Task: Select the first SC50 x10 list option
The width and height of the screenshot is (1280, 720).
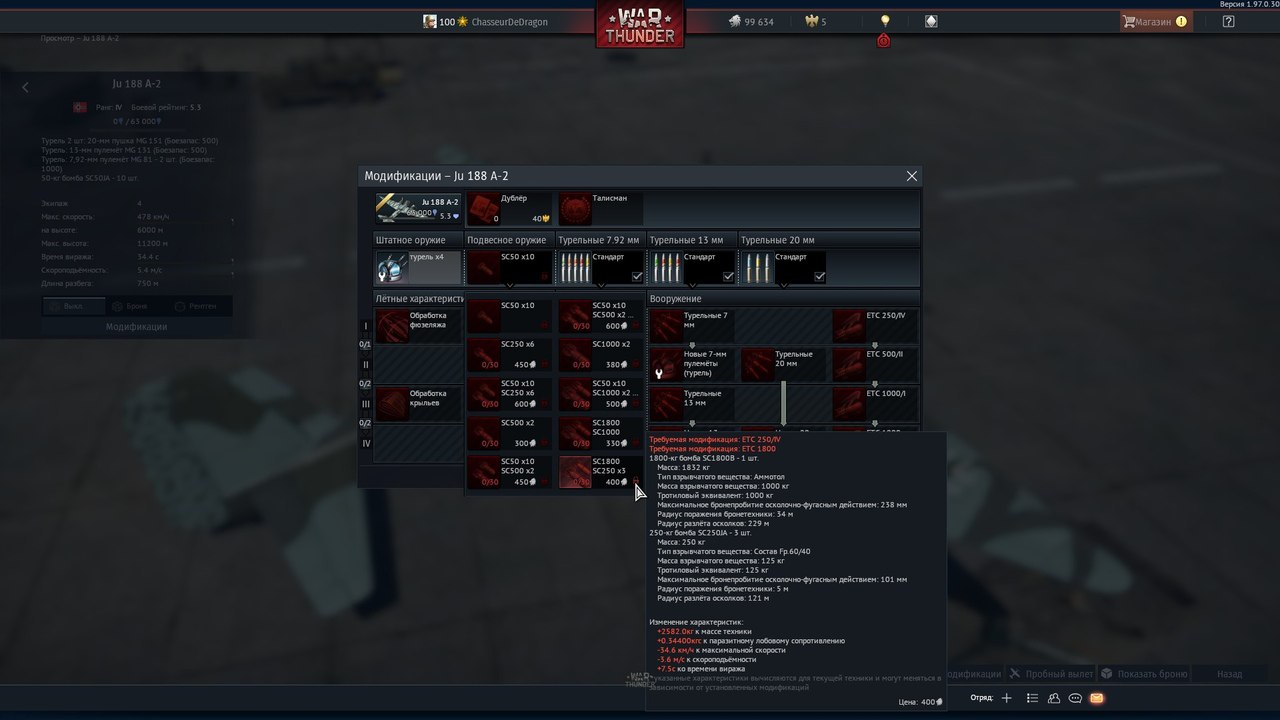Action: tap(509, 315)
